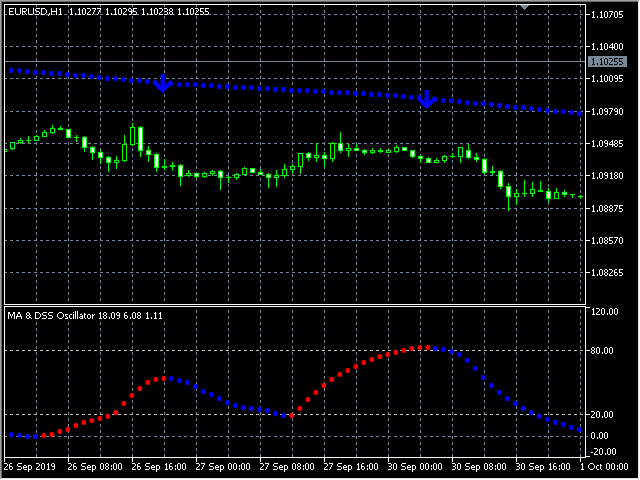Click the gray chart shift triangle marker
Image resolution: width=640 pixels, height=480 pixels.
[x=525, y=6]
